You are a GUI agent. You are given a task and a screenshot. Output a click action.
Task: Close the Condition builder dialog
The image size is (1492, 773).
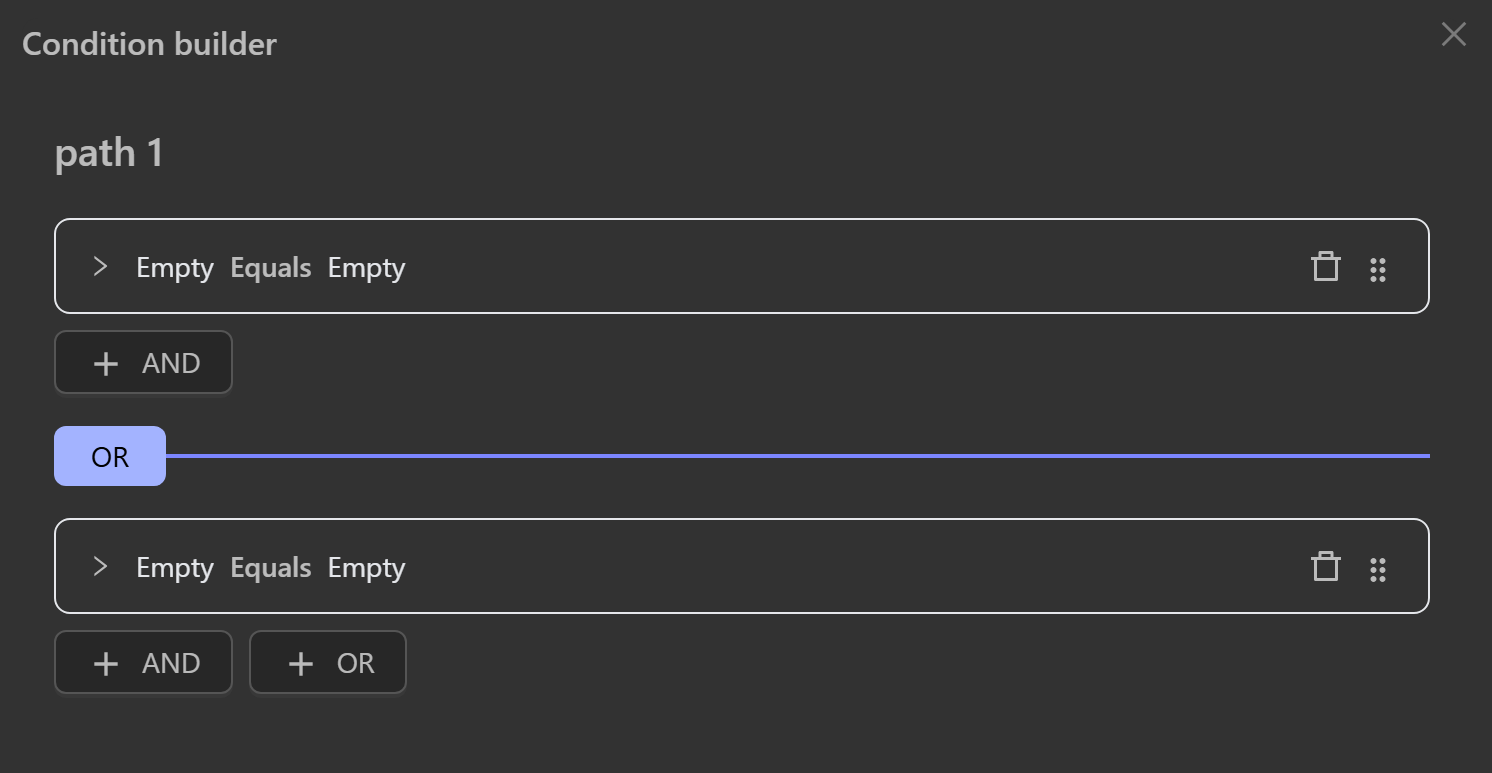(1453, 35)
